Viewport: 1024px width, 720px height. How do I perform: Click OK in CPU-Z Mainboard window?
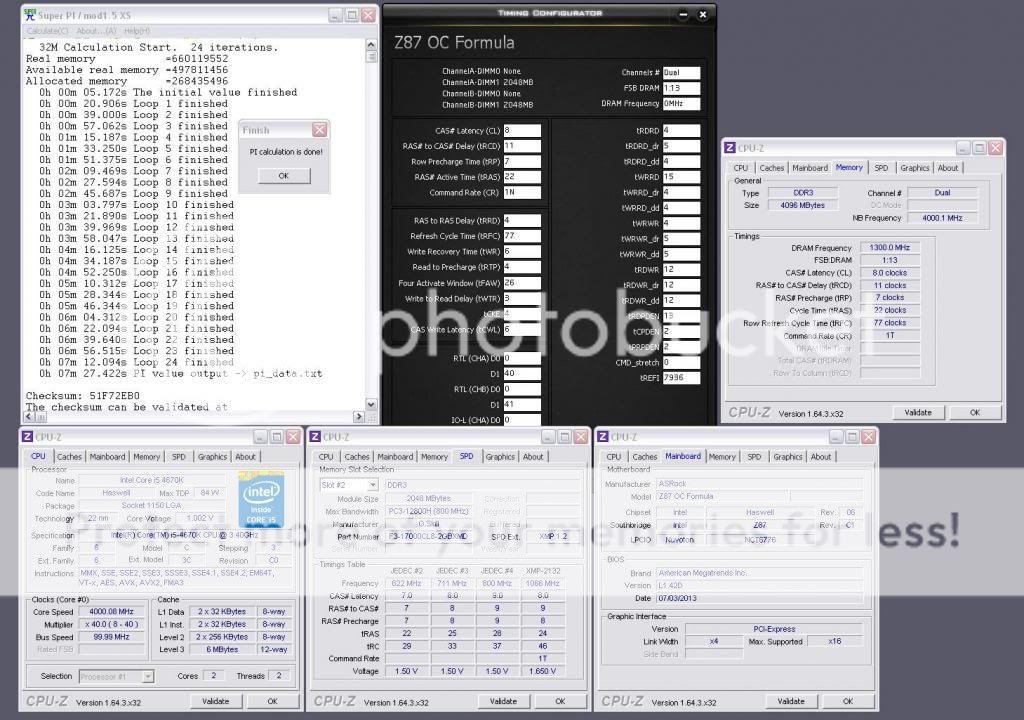(x=848, y=701)
